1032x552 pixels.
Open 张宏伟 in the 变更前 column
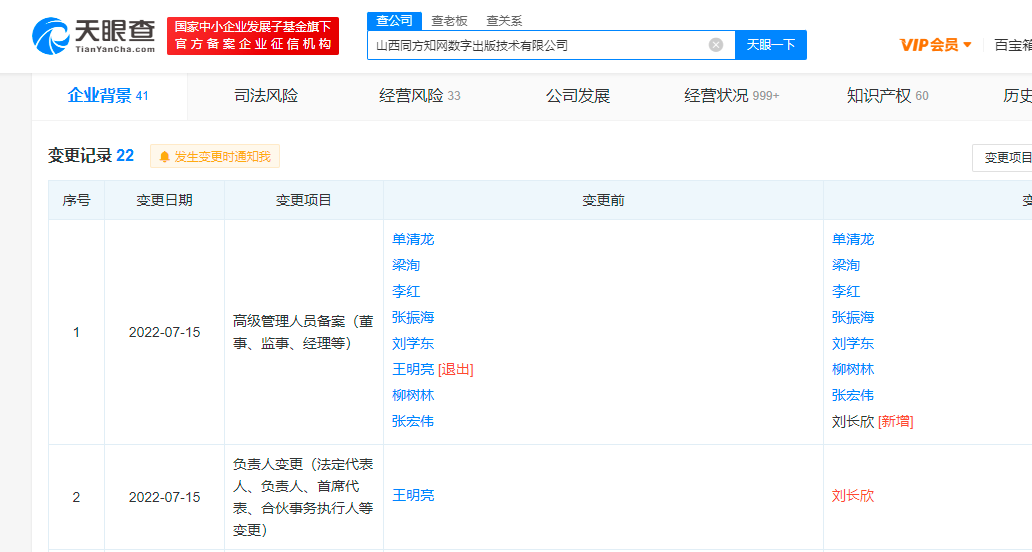click(x=413, y=422)
